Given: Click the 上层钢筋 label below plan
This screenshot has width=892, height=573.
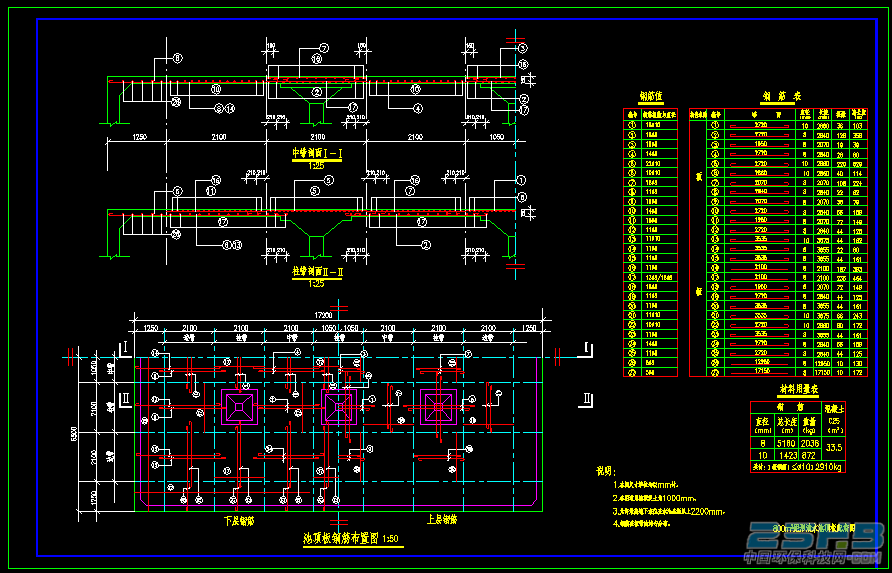Looking at the screenshot, I should (x=442, y=520).
